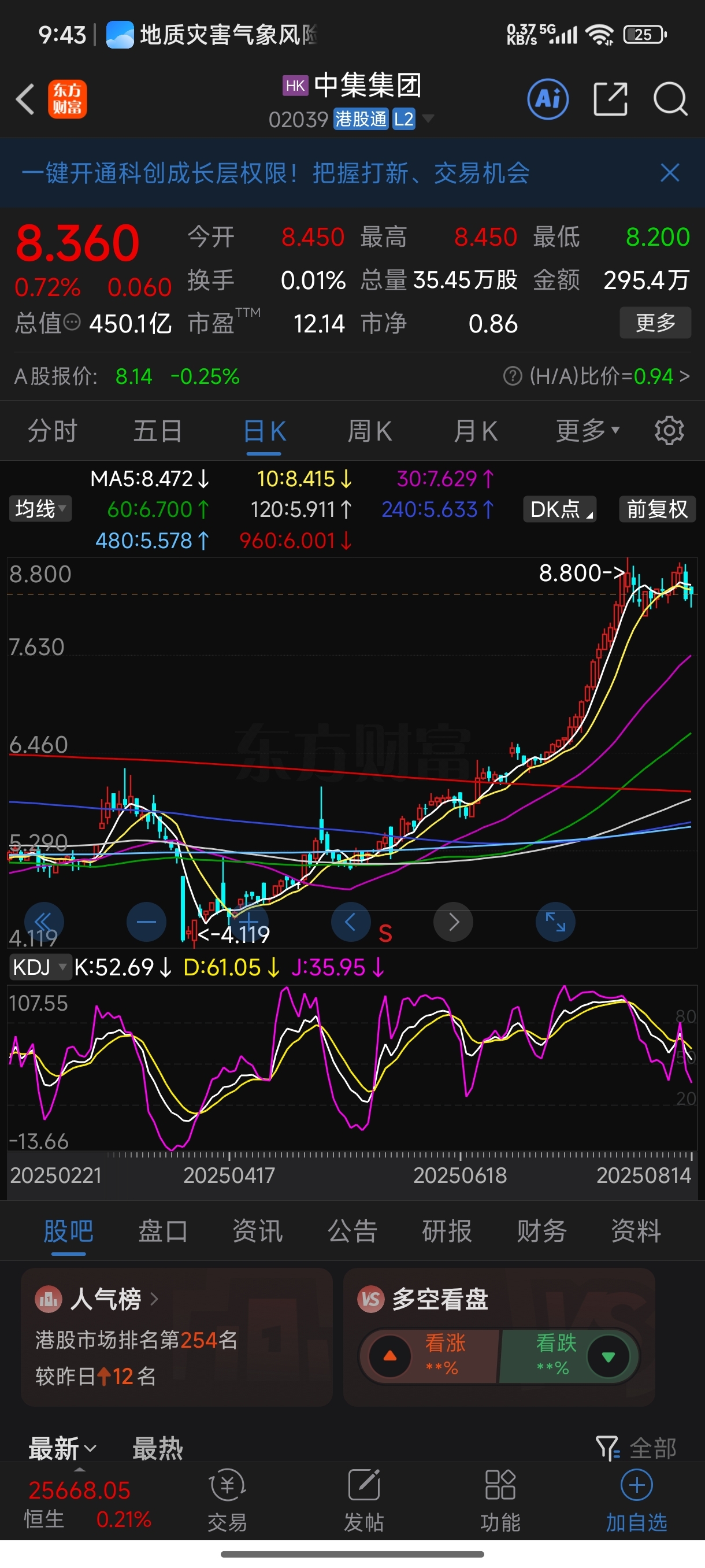Close the 科创成长层 promo banner

tap(670, 173)
